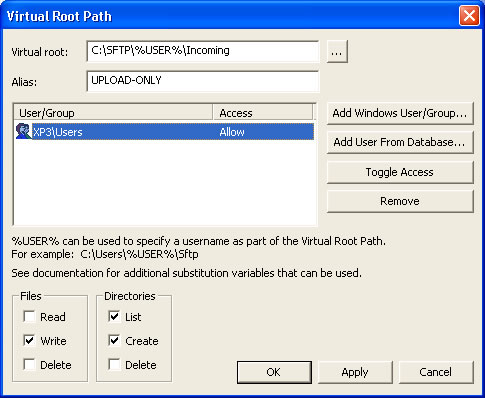Click Add Windows User/Group button
This screenshot has height=398, width=485.
coord(400,113)
